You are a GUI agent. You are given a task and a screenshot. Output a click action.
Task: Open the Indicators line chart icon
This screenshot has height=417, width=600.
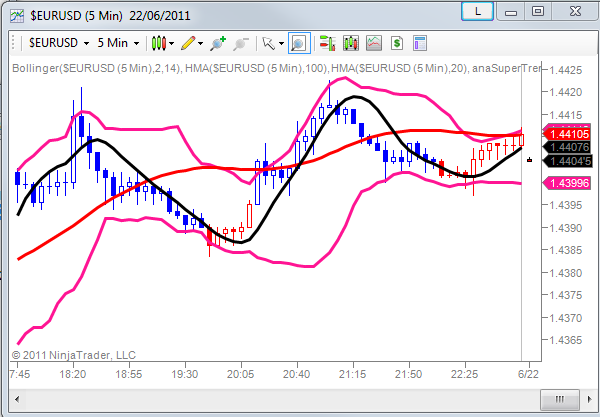click(374, 43)
